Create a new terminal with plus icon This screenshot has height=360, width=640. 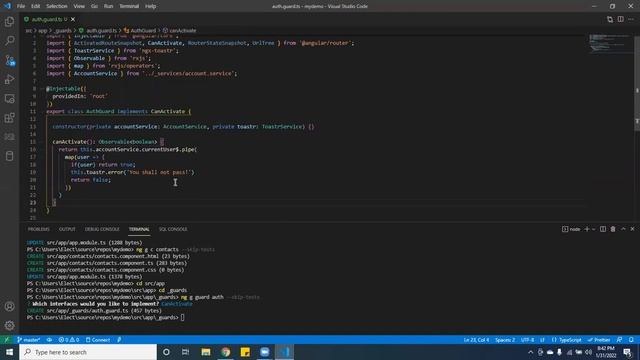[x=587, y=229]
